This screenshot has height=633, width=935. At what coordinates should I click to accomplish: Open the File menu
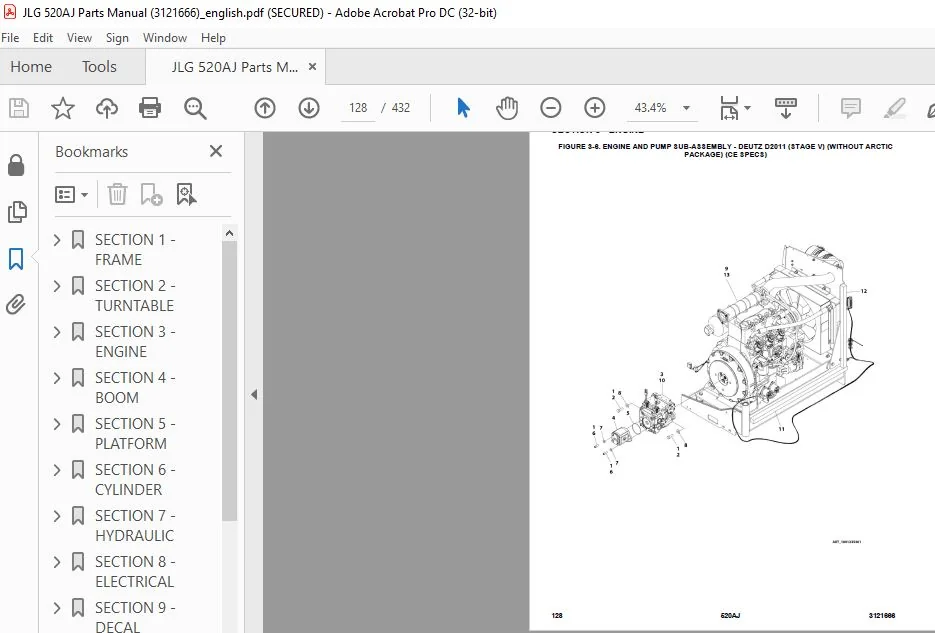(10, 38)
